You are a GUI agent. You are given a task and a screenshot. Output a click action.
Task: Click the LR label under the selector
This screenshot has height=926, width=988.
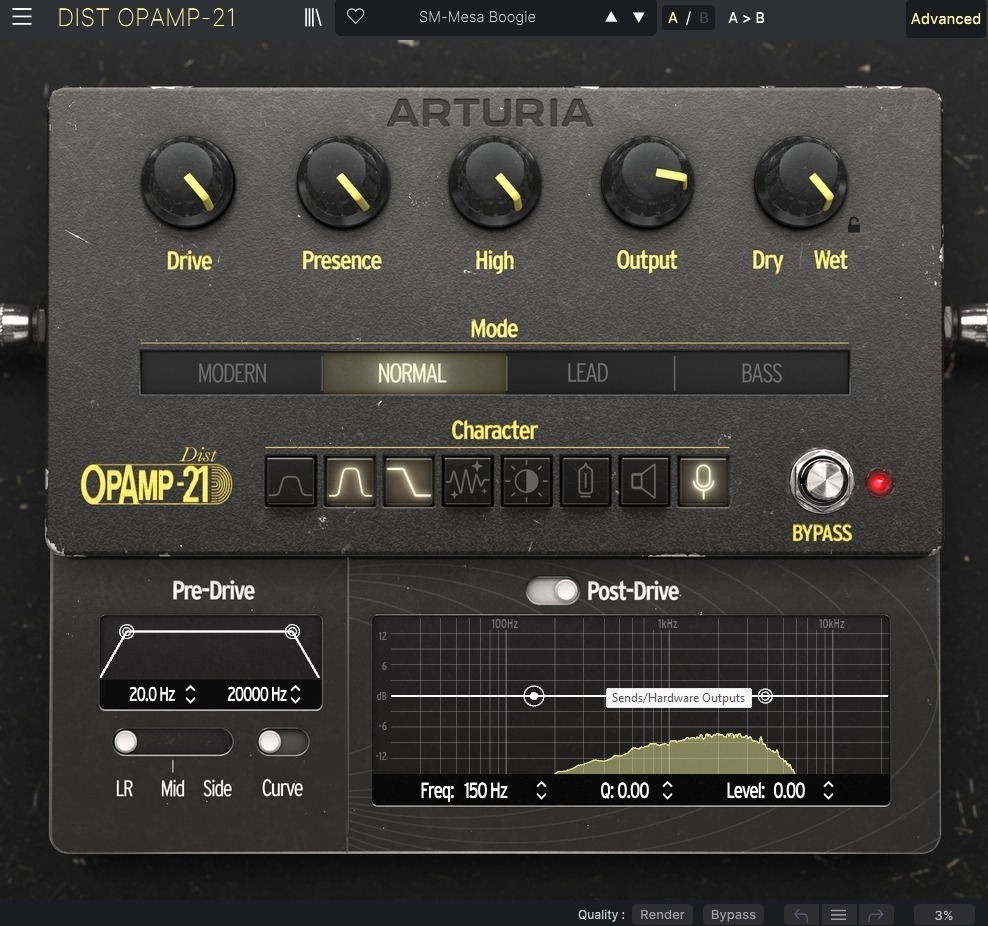pos(124,789)
